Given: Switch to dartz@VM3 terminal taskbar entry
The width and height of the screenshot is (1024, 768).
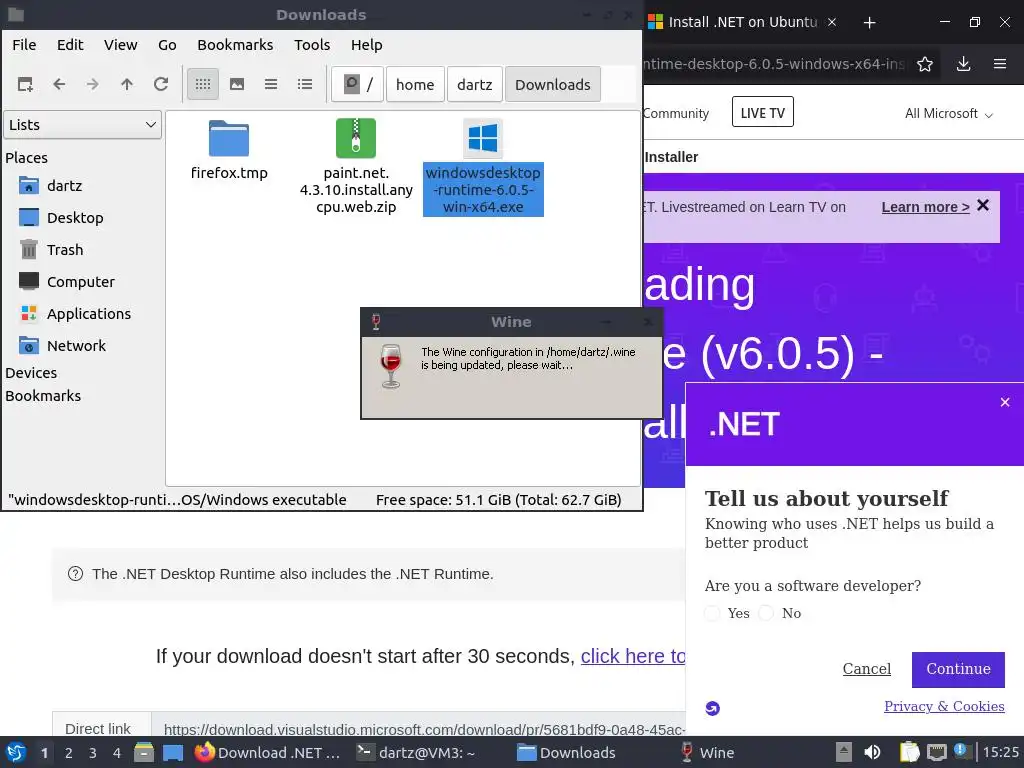Looking at the screenshot, I should click(416, 753).
